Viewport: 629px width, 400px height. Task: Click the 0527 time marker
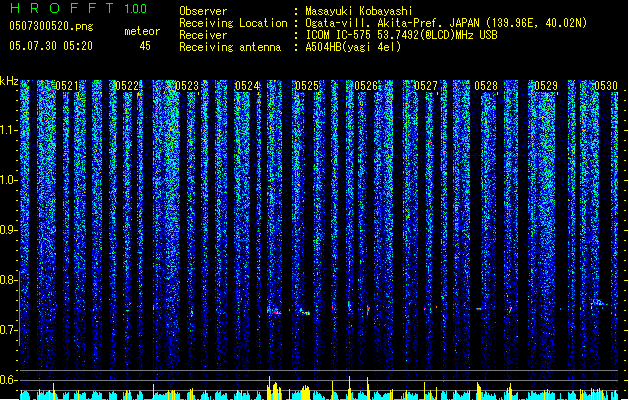pyautogui.click(x=426, y=86)
